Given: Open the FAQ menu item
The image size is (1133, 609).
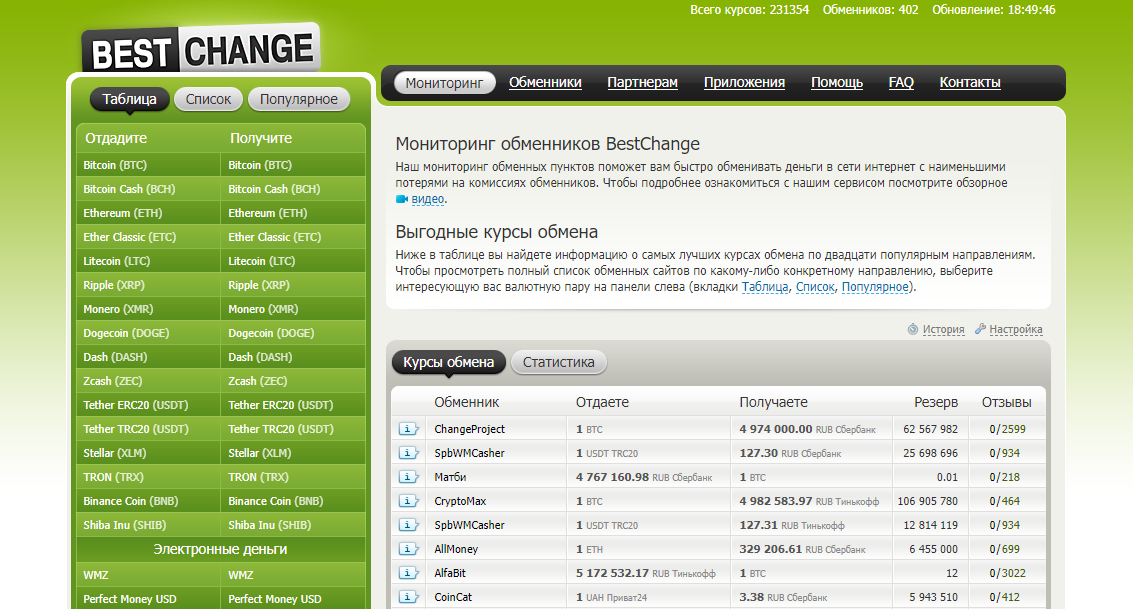Looking at the screenshot, I should [x=901, y=82].
